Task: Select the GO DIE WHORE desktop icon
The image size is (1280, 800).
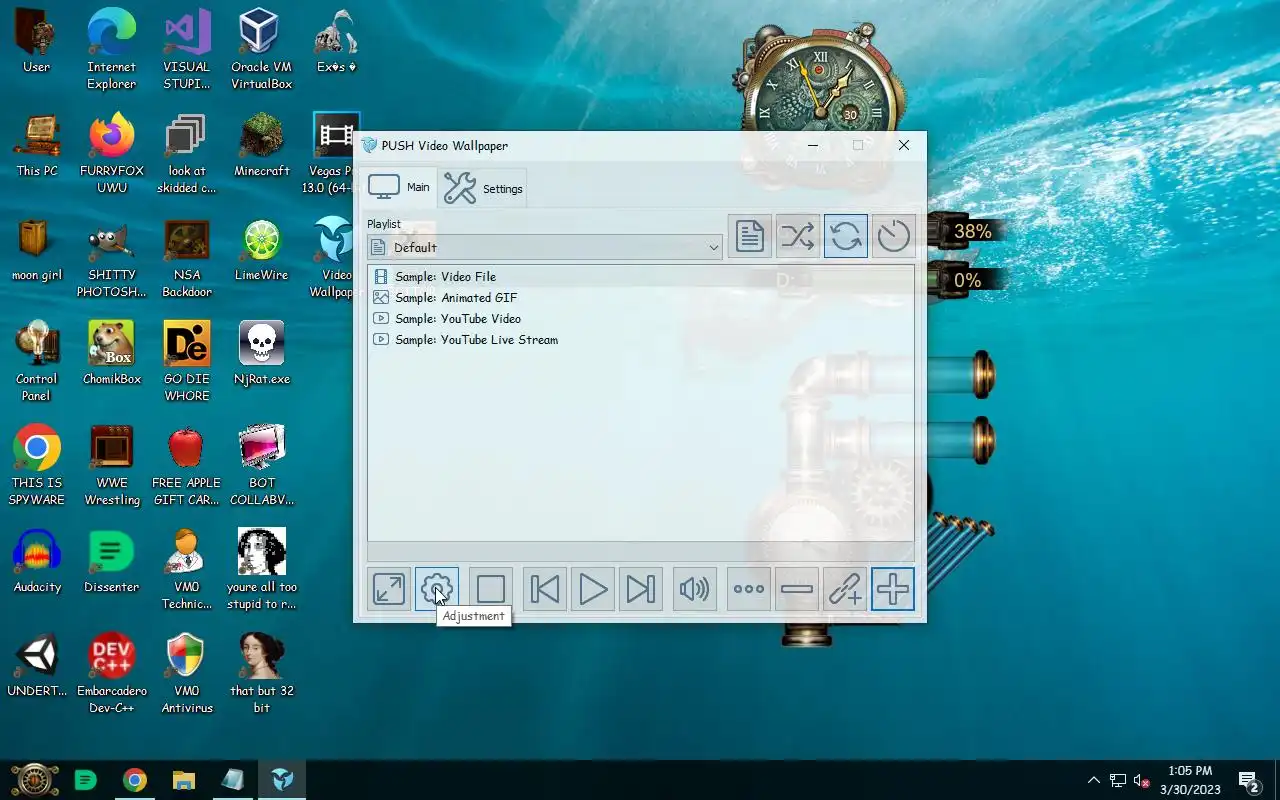Action: click(187, 362)
